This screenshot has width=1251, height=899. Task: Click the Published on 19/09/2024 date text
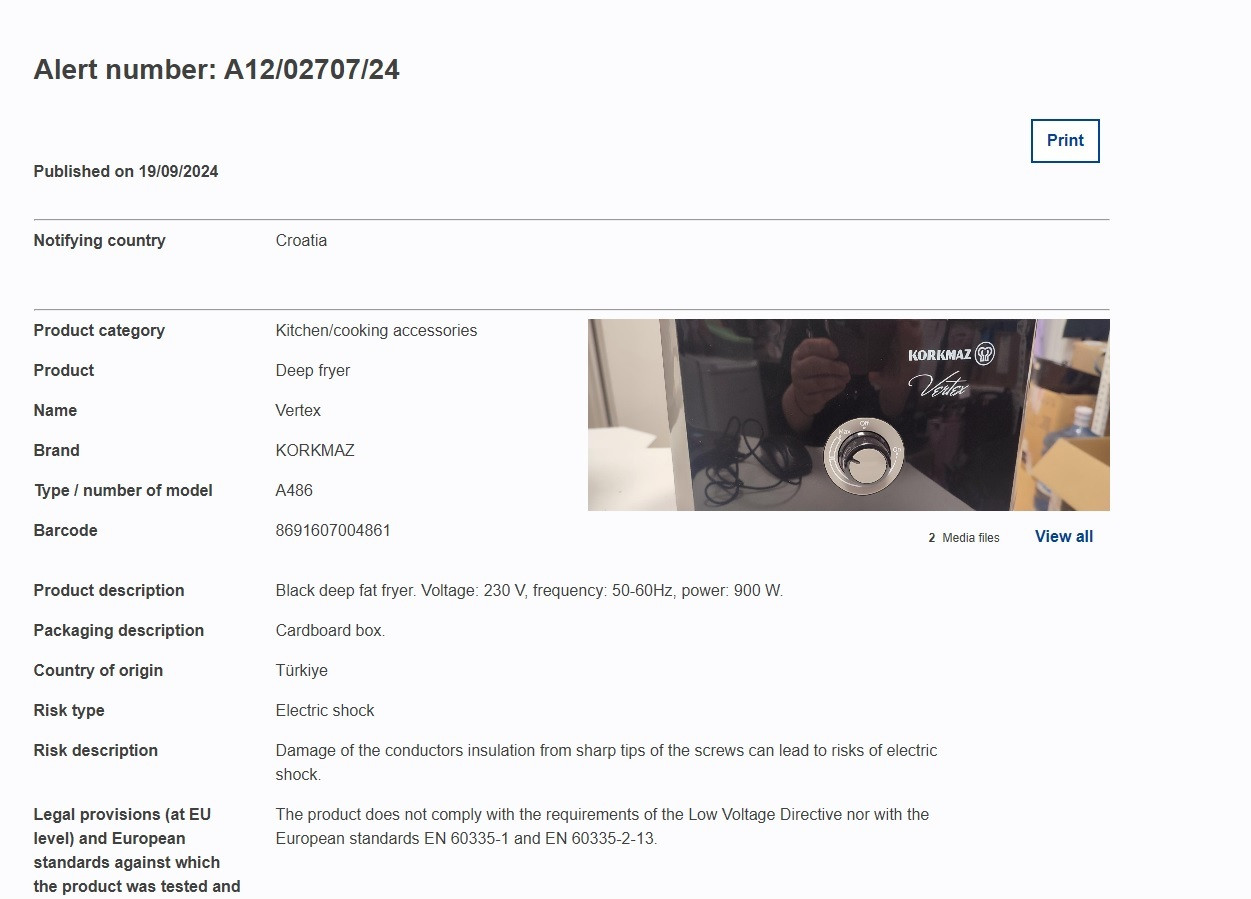pos(126,171)
